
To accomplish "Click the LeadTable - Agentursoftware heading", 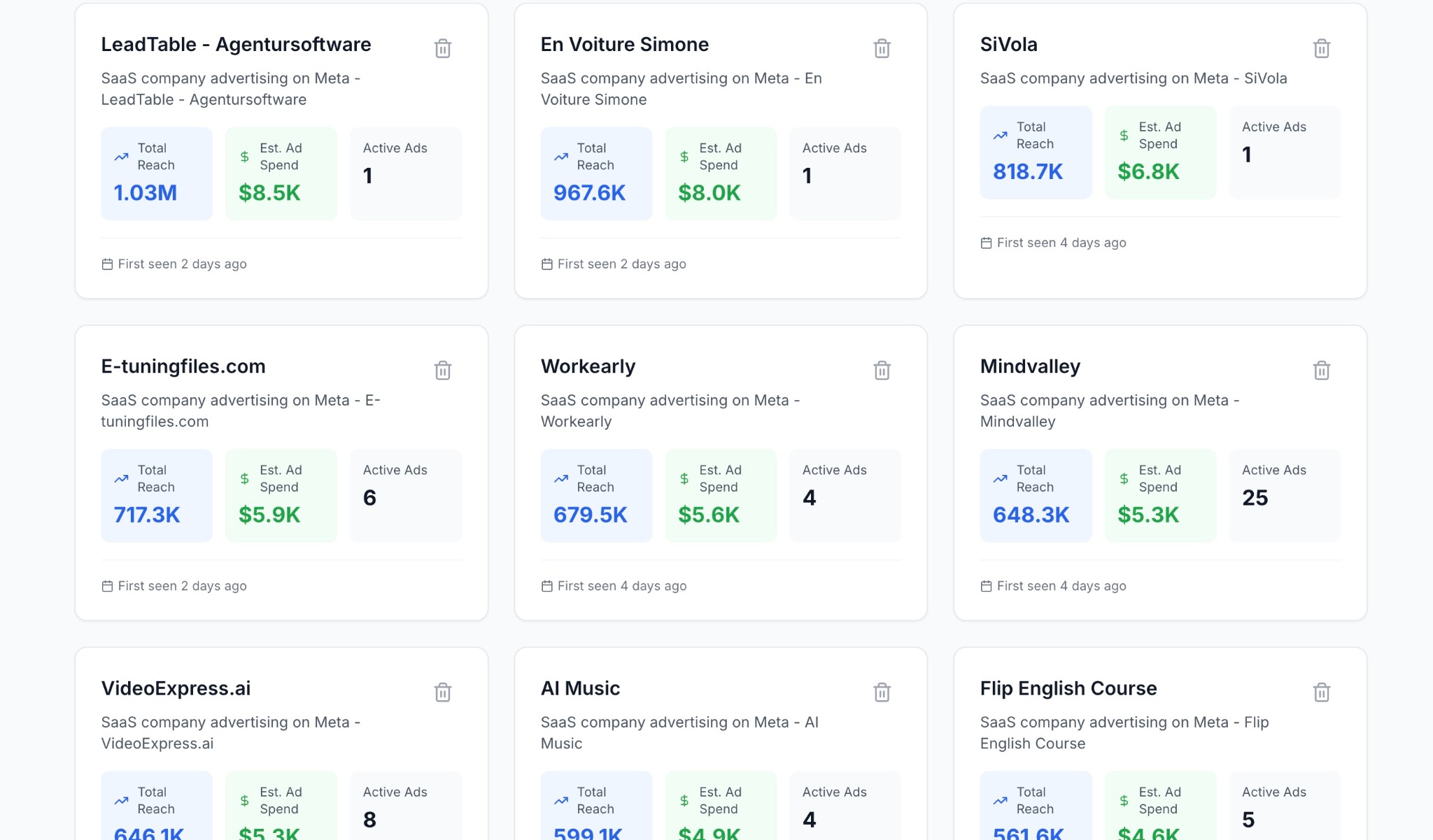I will click(236, 45).
